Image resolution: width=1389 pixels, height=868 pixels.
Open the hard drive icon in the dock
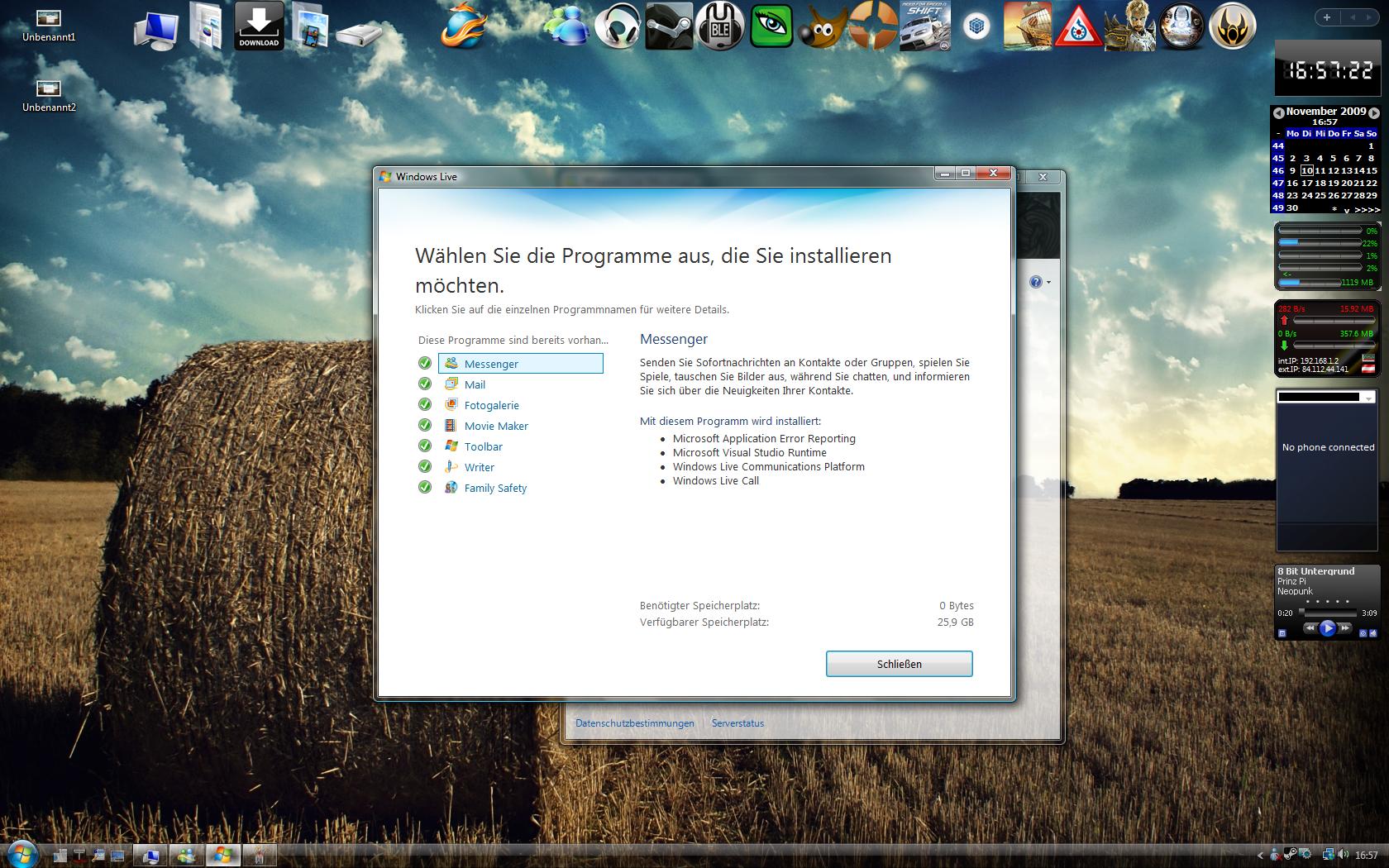click(360, 35)
